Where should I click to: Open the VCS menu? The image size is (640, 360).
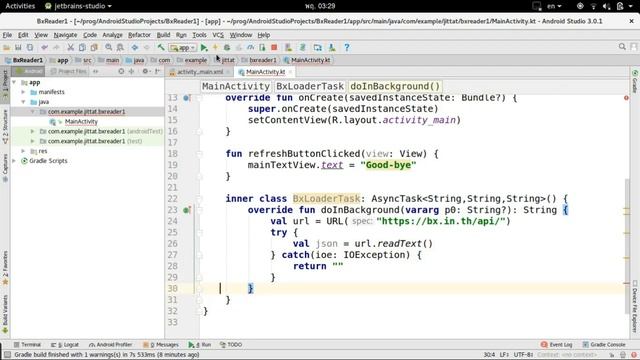[218, 35]
